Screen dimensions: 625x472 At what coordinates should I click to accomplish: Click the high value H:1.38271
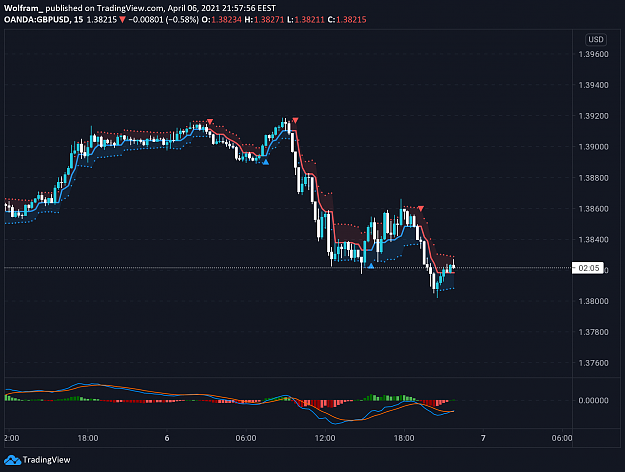coord(264,20)
